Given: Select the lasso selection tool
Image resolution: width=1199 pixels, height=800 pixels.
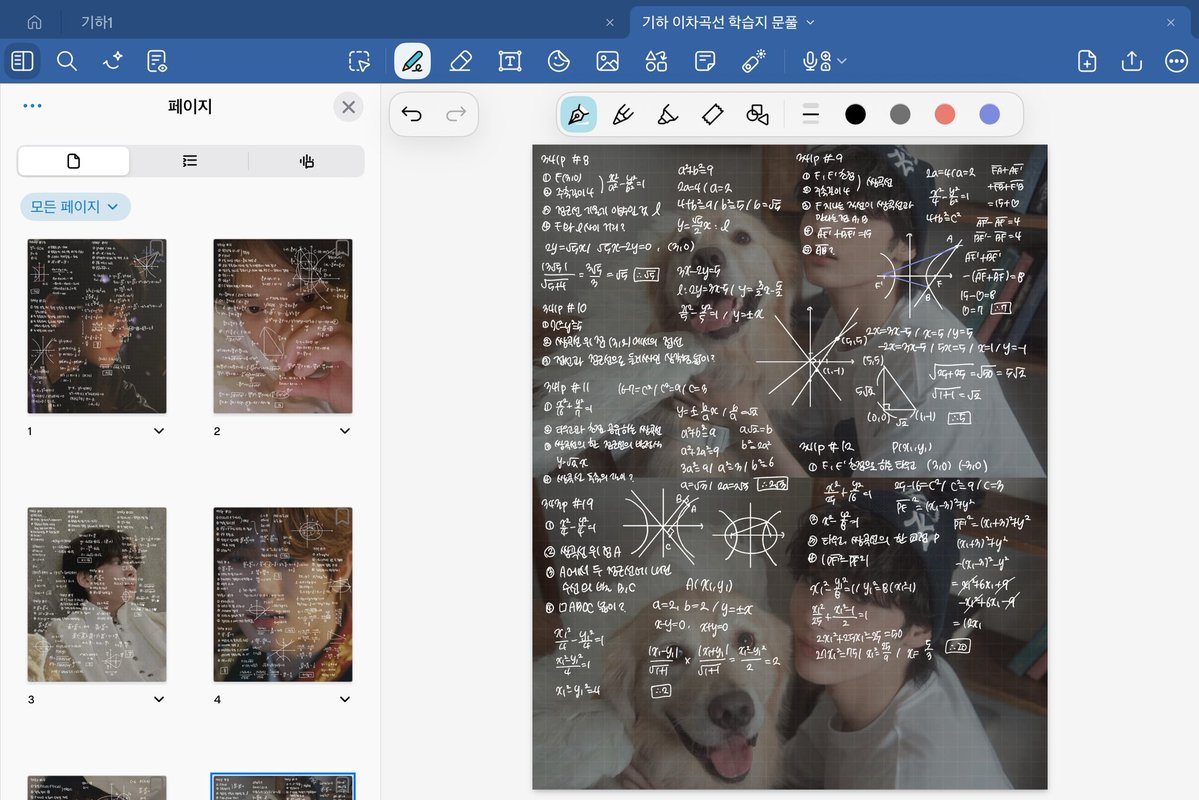Looking at the screenshot, I should 359,61.
